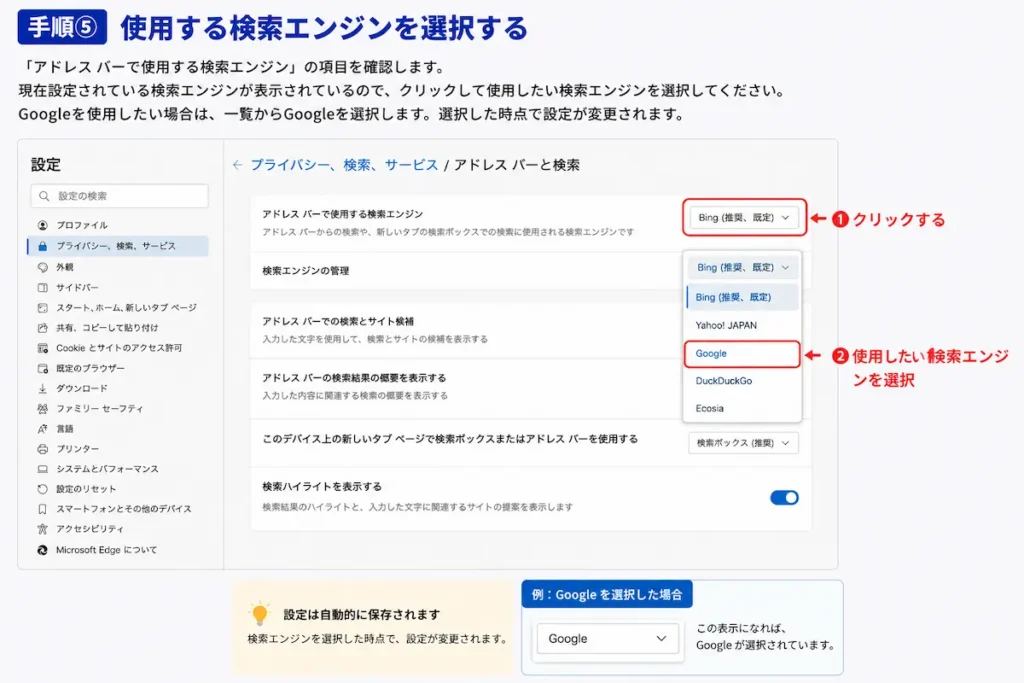Toggle the 検索ハイライトを表示する switch
Screen dimensions: 1024x683
(784, 498)
